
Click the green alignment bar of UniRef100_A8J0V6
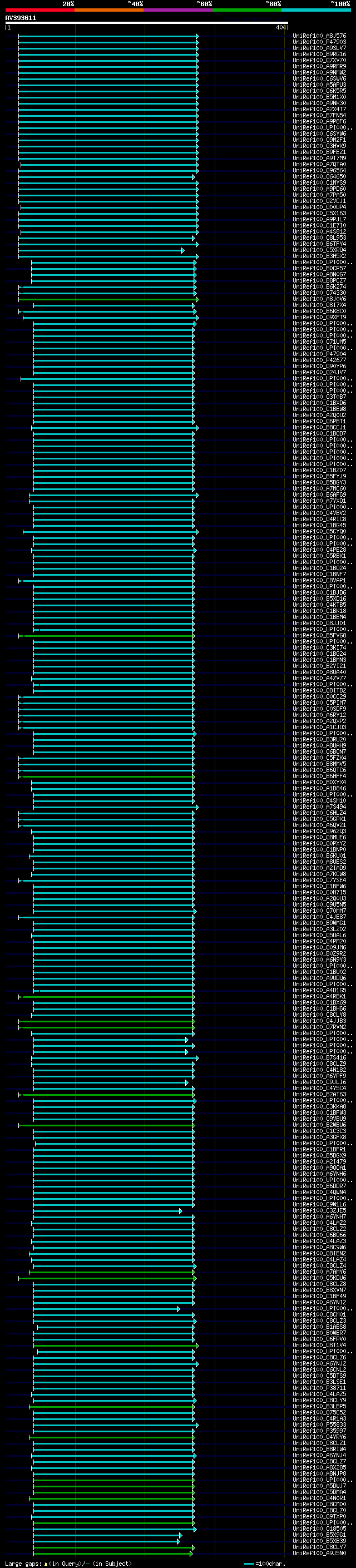pos(108,299)
